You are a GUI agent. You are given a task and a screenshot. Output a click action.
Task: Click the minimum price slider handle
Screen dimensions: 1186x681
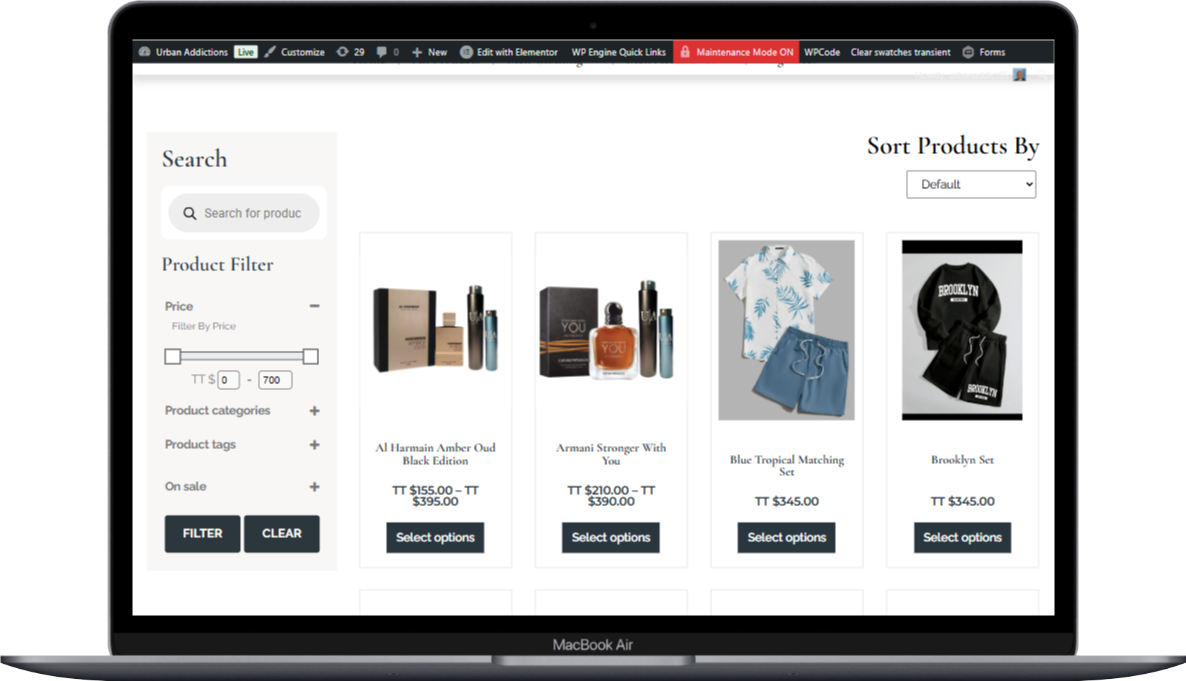[172, 356]
